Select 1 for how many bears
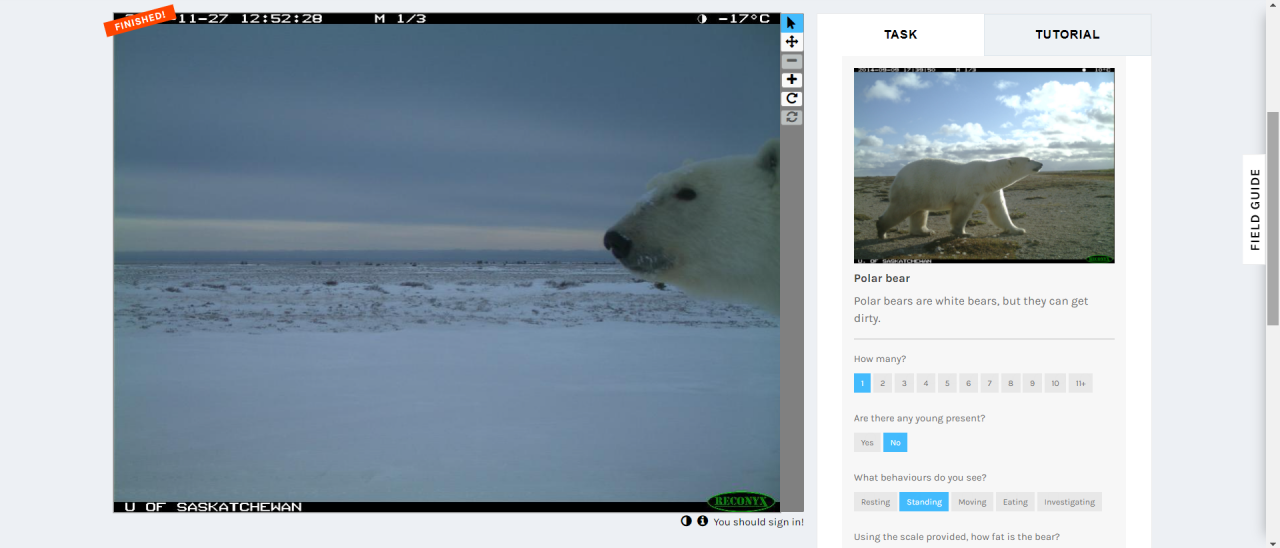The width and height of the screenshot is (1280, 548). (862, 383)
